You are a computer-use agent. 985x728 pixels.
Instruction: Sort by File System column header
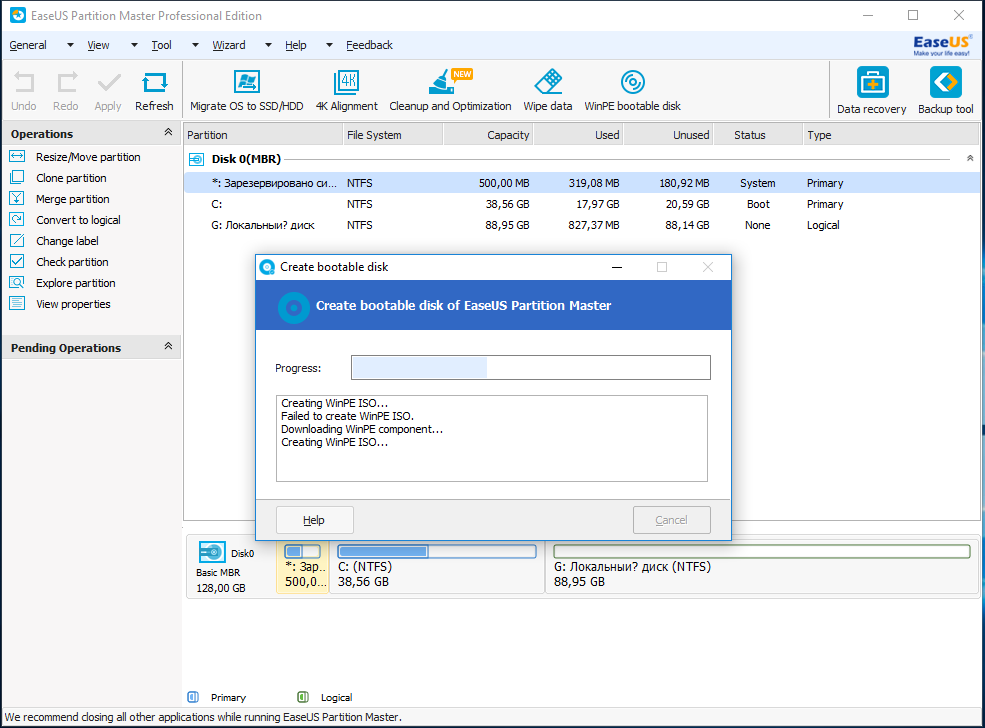point(393,134)
